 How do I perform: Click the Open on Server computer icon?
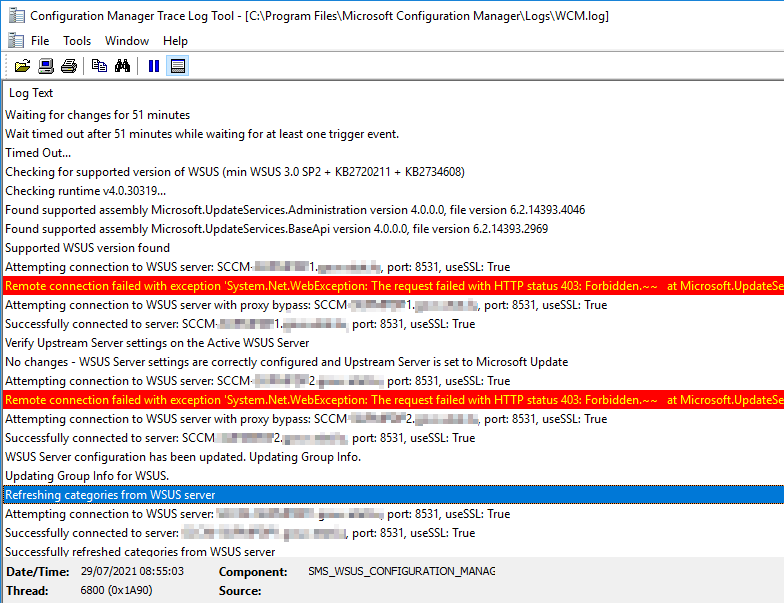coord(46,66)
